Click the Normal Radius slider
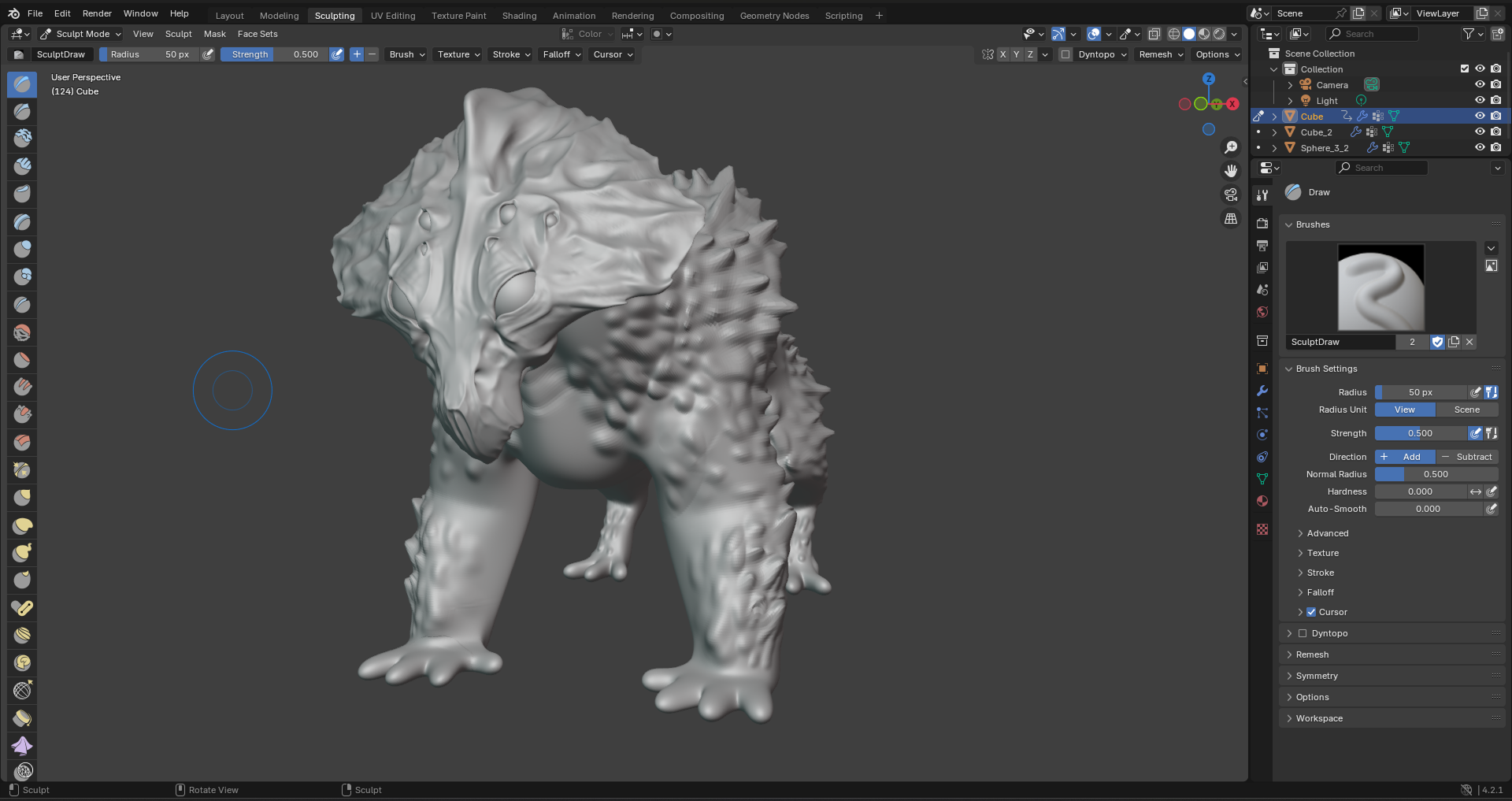 [x=1436, y=474]
